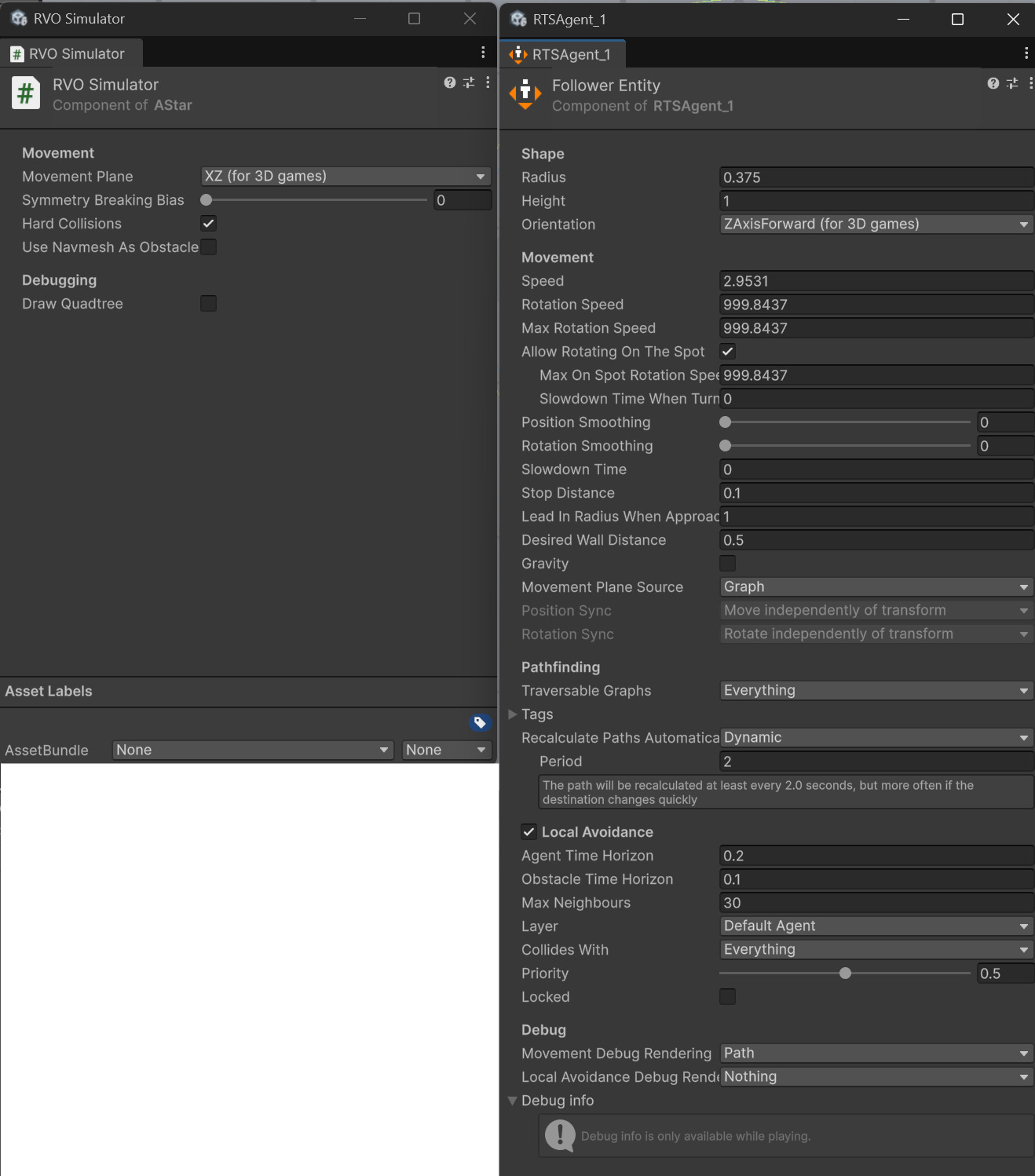Click the Priority slider handle
Screen dimensions: 1035x1176
[x=845, y=973]
